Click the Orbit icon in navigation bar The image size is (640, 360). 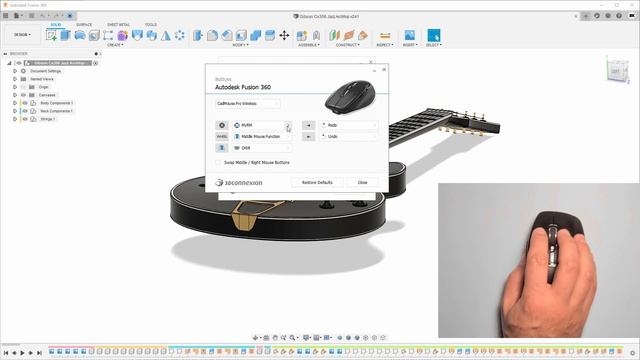pyautogui.click(x=255, y=338)
